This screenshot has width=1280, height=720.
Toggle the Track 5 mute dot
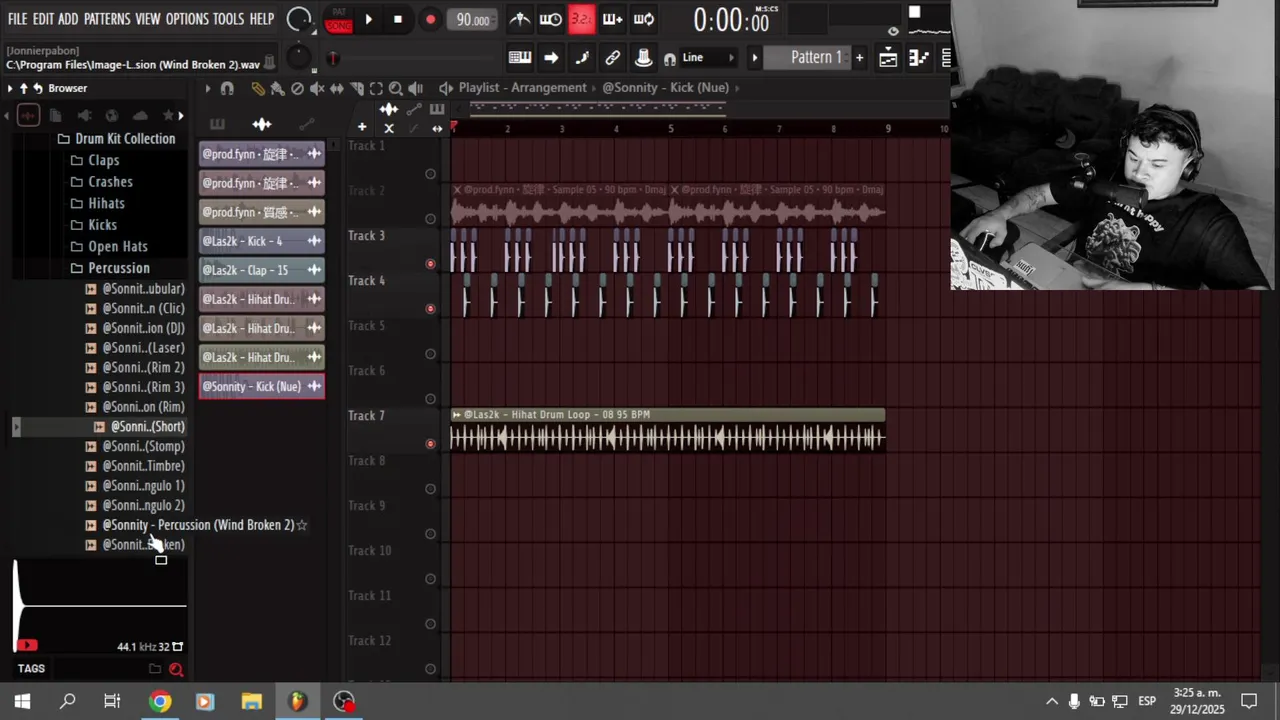click(431, 354)
